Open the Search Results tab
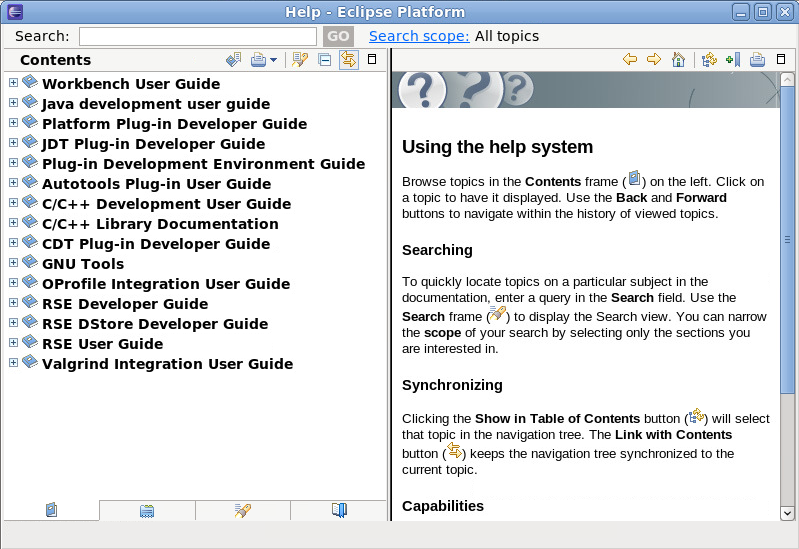The height and width of the screenshot is (549, 799). (243, 511)
